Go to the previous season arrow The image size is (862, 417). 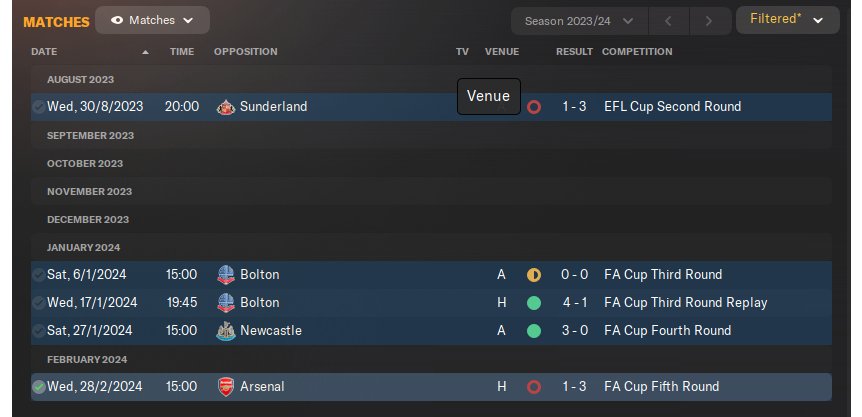click(x=667, y=20)
